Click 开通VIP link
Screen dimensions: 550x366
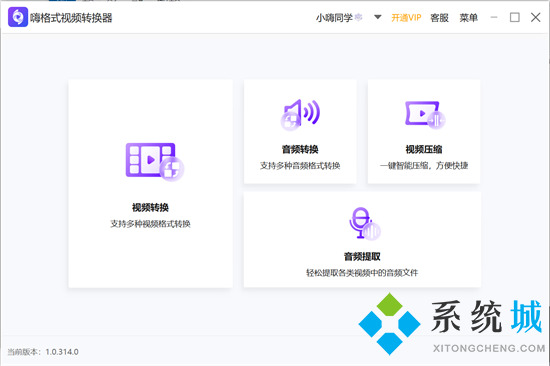pyautogui.click(x=406, y=18)
